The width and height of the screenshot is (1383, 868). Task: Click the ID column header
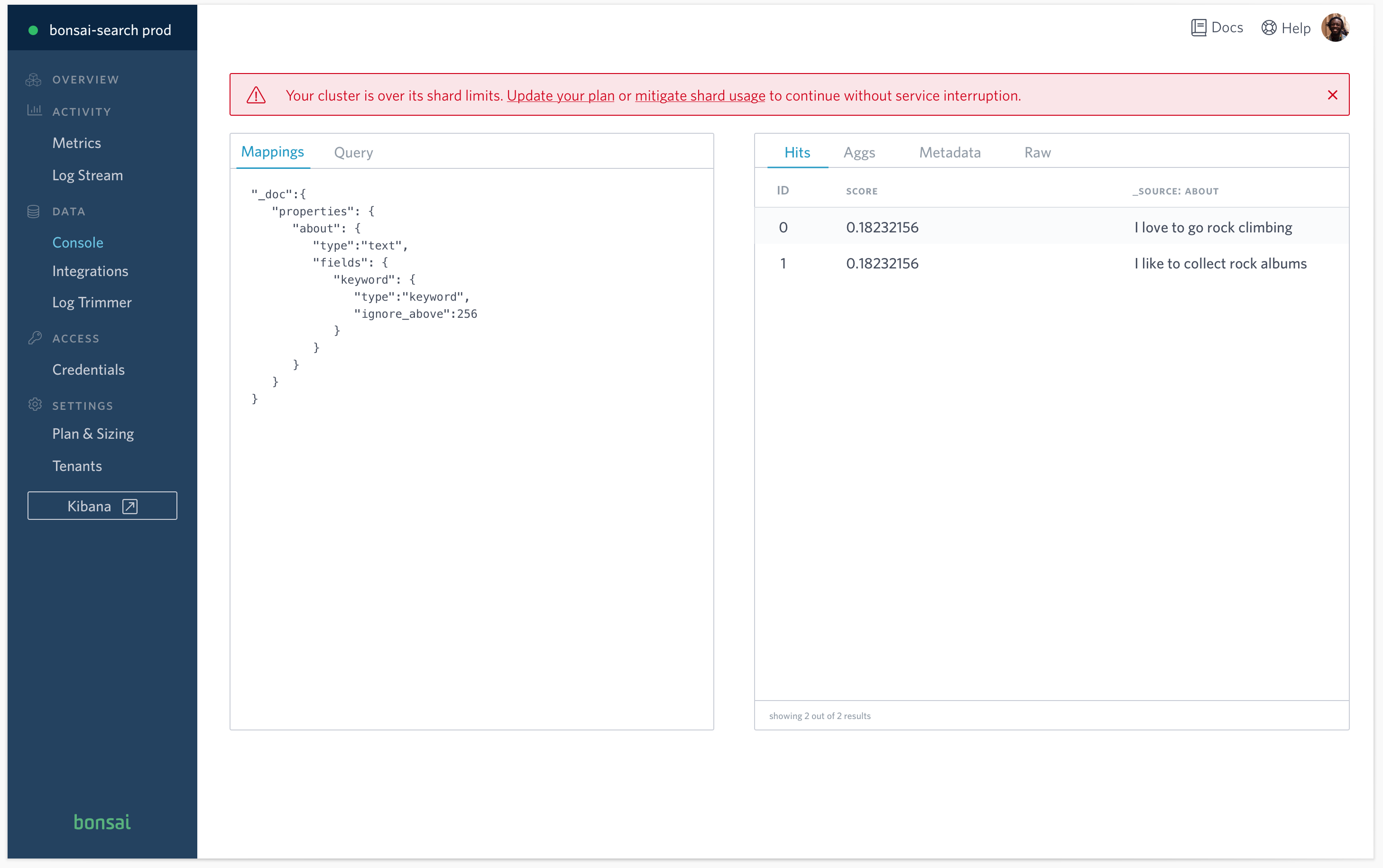783,191
